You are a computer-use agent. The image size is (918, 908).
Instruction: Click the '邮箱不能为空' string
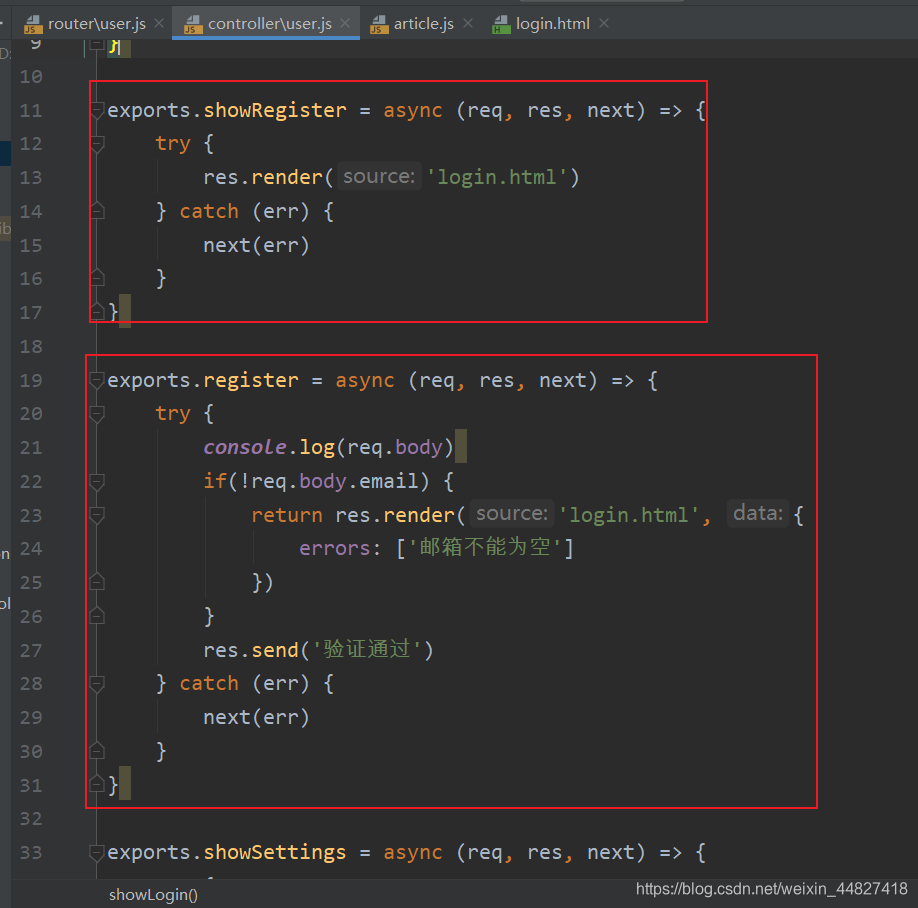(485, 547)
